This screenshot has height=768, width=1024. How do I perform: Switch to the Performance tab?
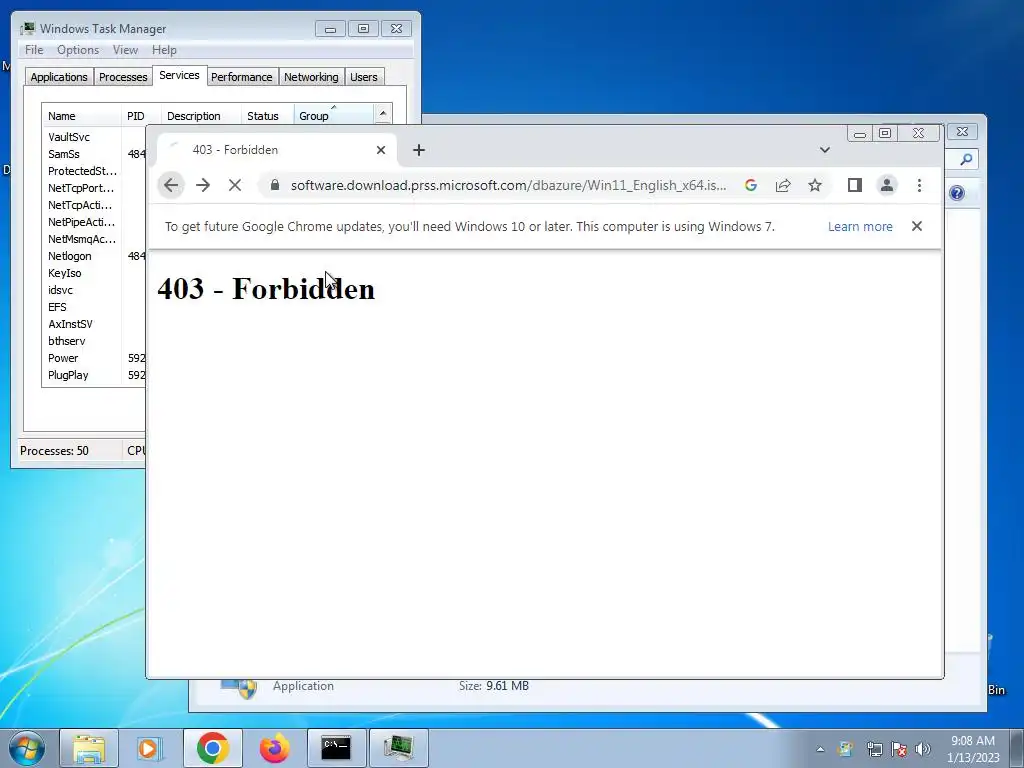pyautogui.click(x=242, y=77)
